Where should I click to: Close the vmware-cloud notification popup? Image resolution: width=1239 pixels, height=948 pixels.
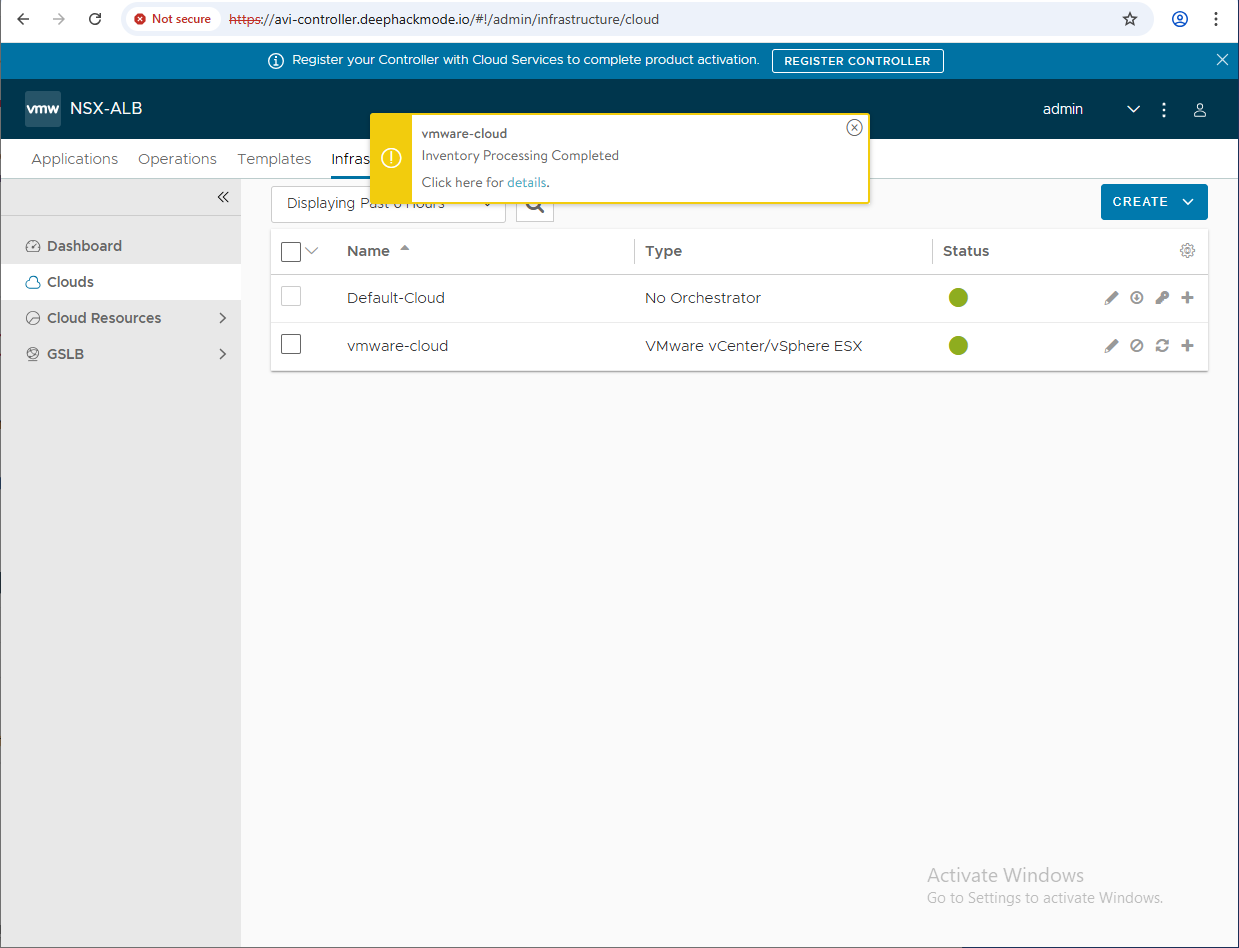tap(854, 127)
